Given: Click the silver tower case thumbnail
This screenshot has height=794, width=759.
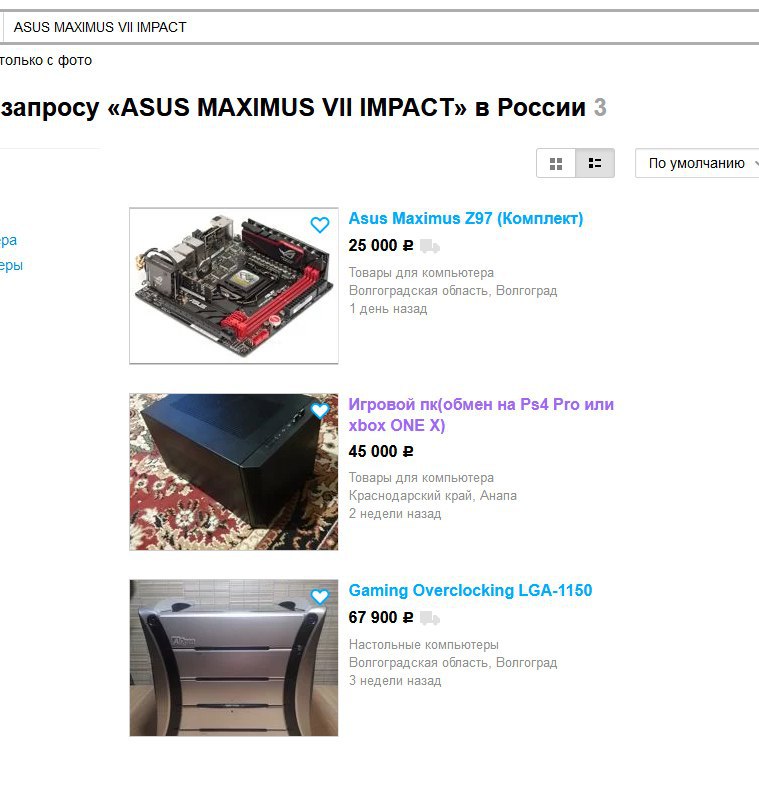Looking at the screenshot, I should click(234, 658).
